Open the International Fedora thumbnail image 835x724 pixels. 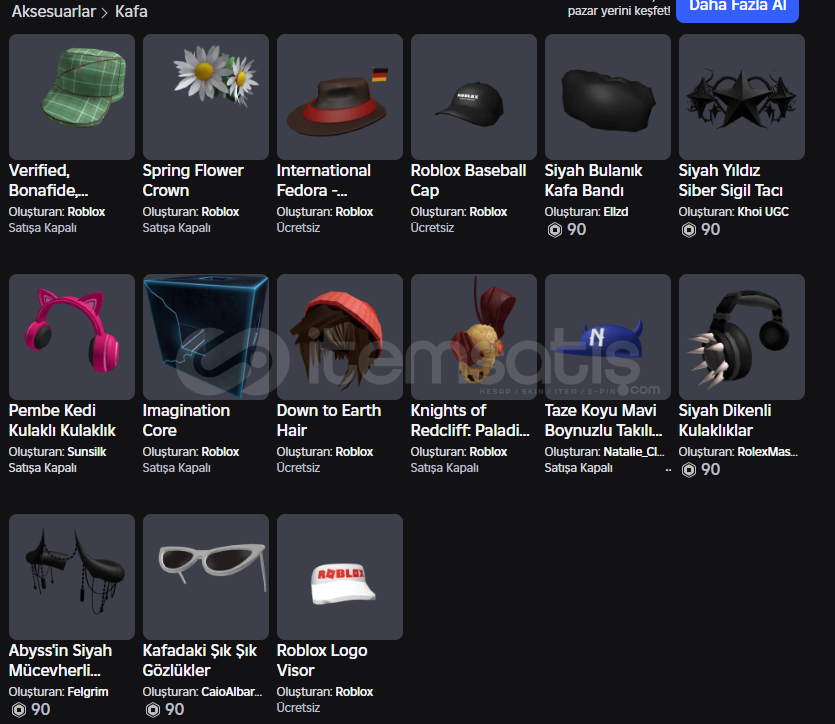pos(340,97)
